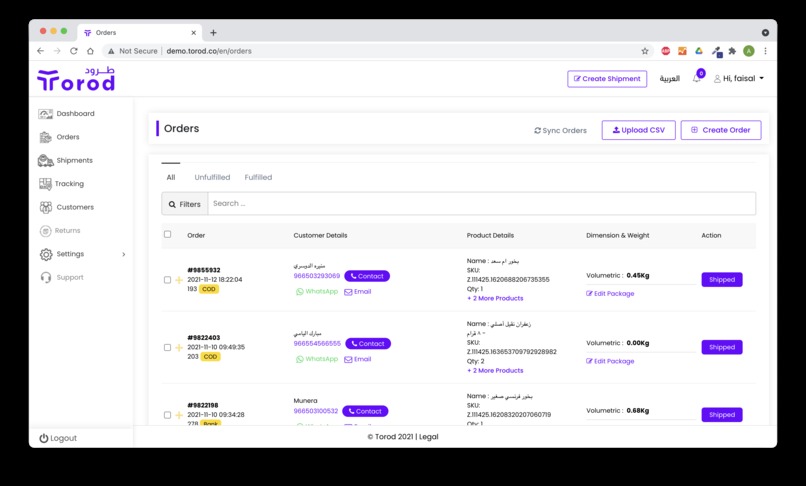Focus the orders Search field
The height and width of the screenshot is (486, 806).
click(482, 204)
